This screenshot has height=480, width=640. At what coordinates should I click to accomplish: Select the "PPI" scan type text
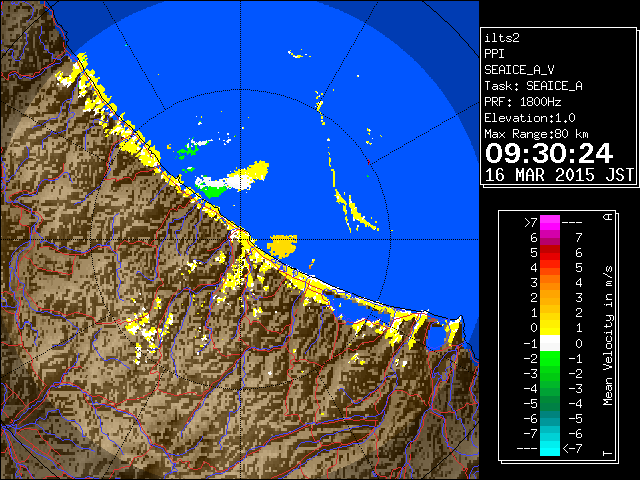pos(494,53)
